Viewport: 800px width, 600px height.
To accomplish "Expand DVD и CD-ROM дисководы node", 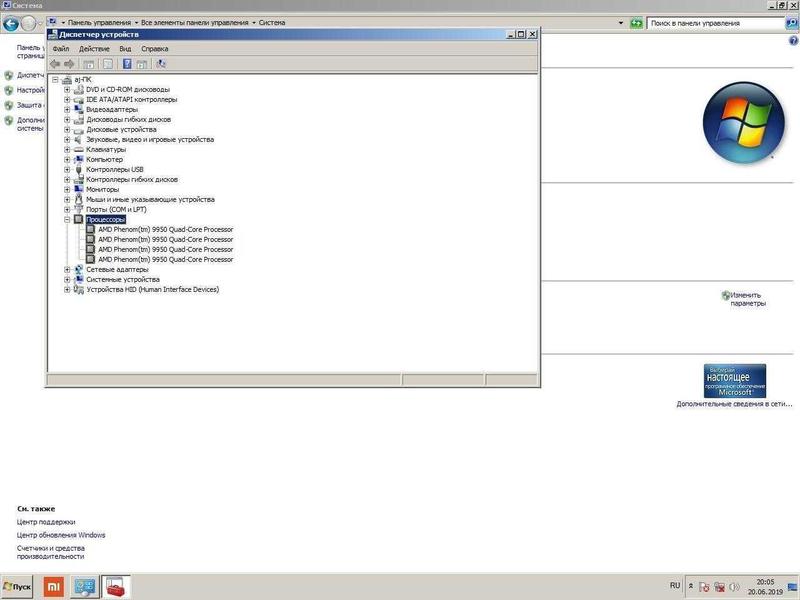I will point(67,89).
